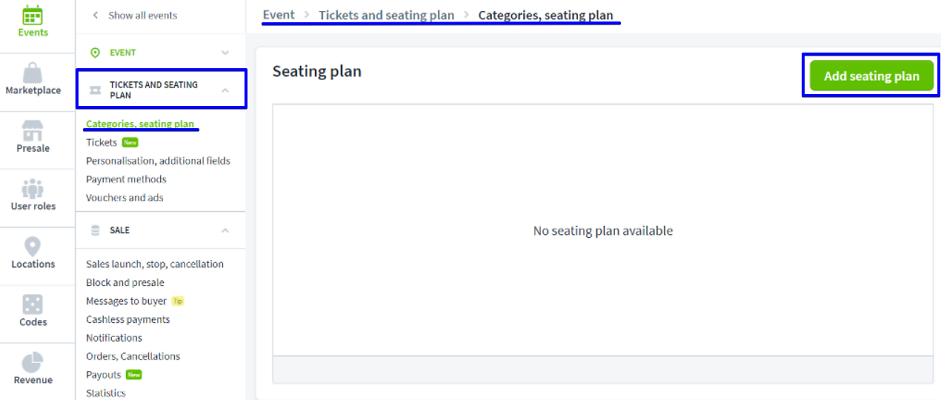The height and width of the screenshot is (400, 944).
Task: Collapse the SALE section chevron
Action: pyautogui.click(x=225, y=230)
